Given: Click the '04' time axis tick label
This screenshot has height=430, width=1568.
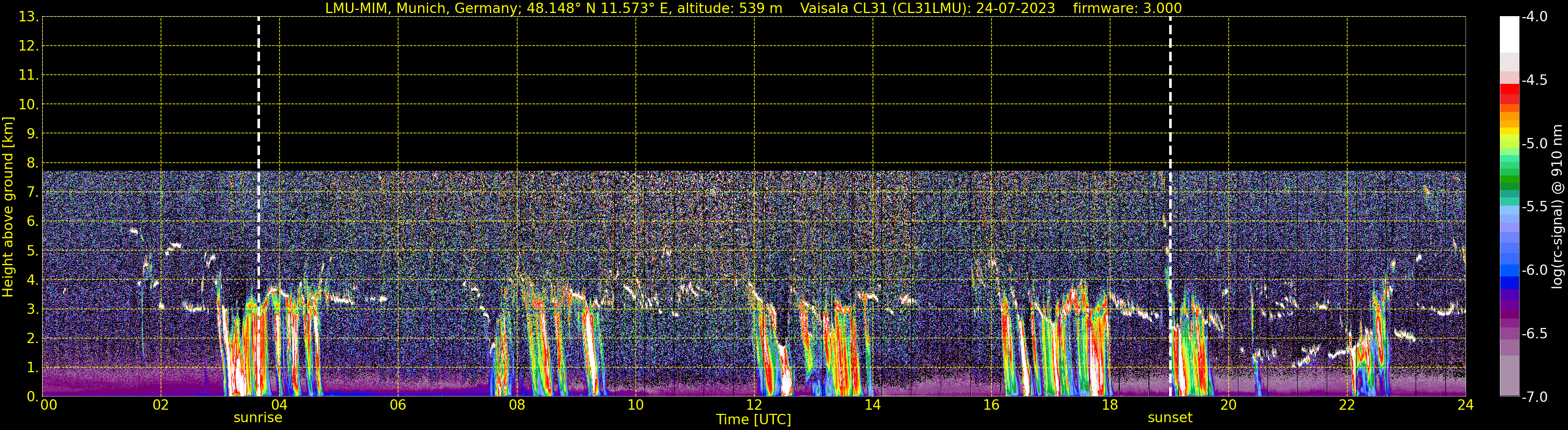Looking at the screenshot, I should coord(279,405).
